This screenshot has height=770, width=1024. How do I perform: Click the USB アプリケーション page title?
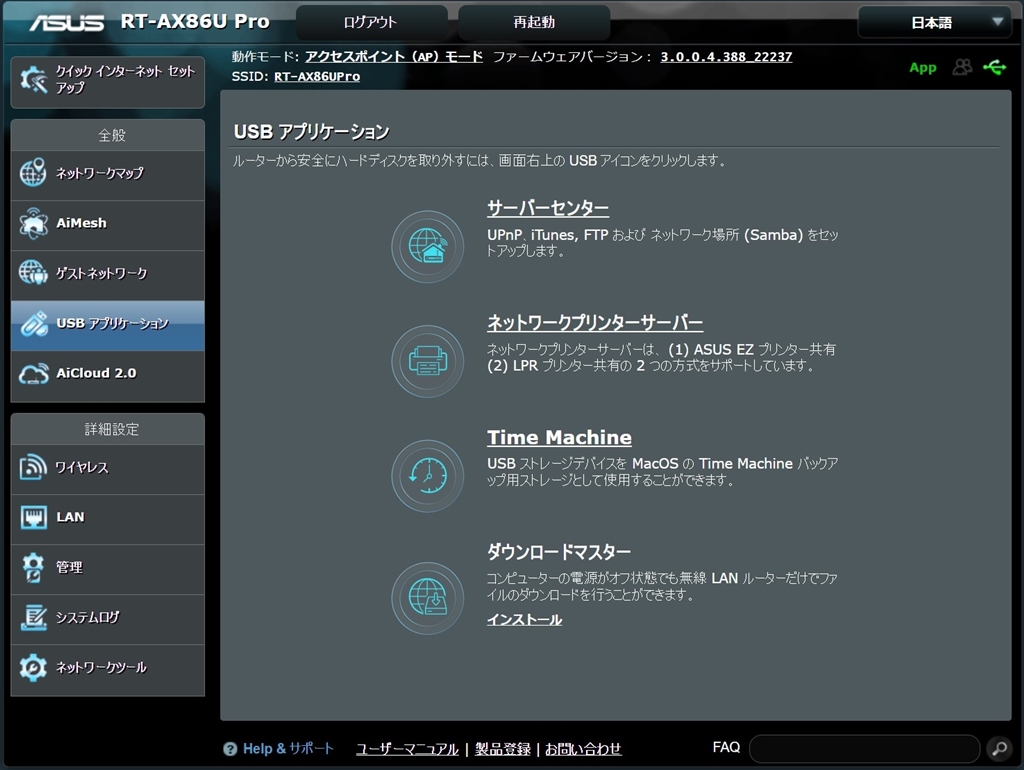pos(312,132)
